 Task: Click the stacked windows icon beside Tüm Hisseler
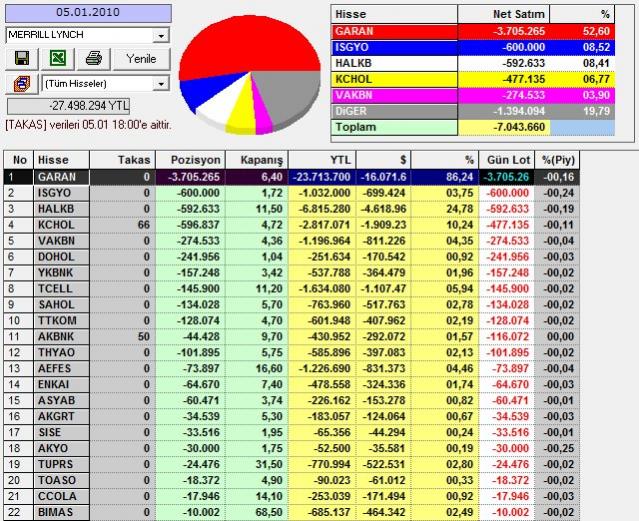[21, 84]
